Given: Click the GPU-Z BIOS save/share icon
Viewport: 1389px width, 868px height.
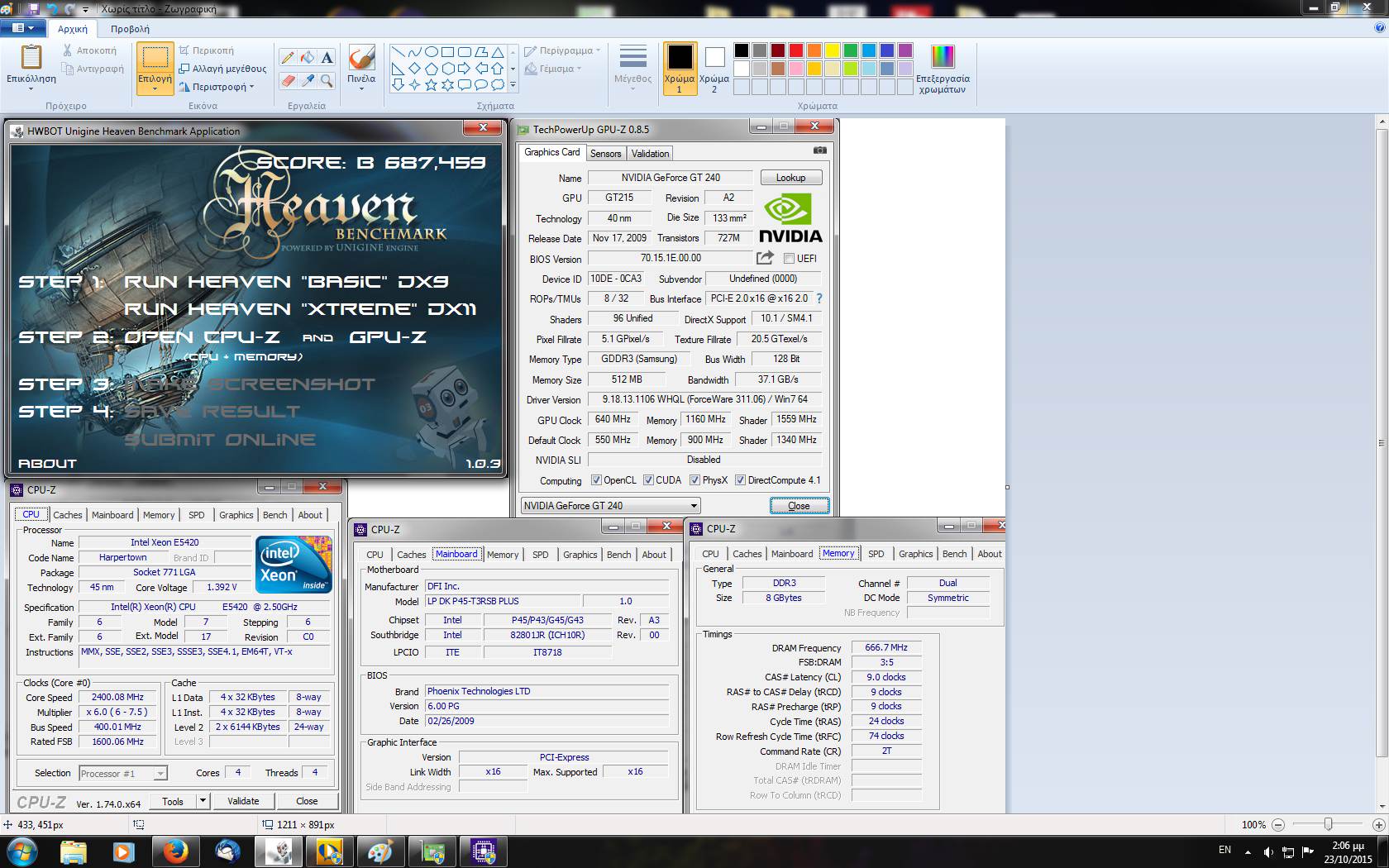Looking at the screenshot, I should tap(765, 258).
